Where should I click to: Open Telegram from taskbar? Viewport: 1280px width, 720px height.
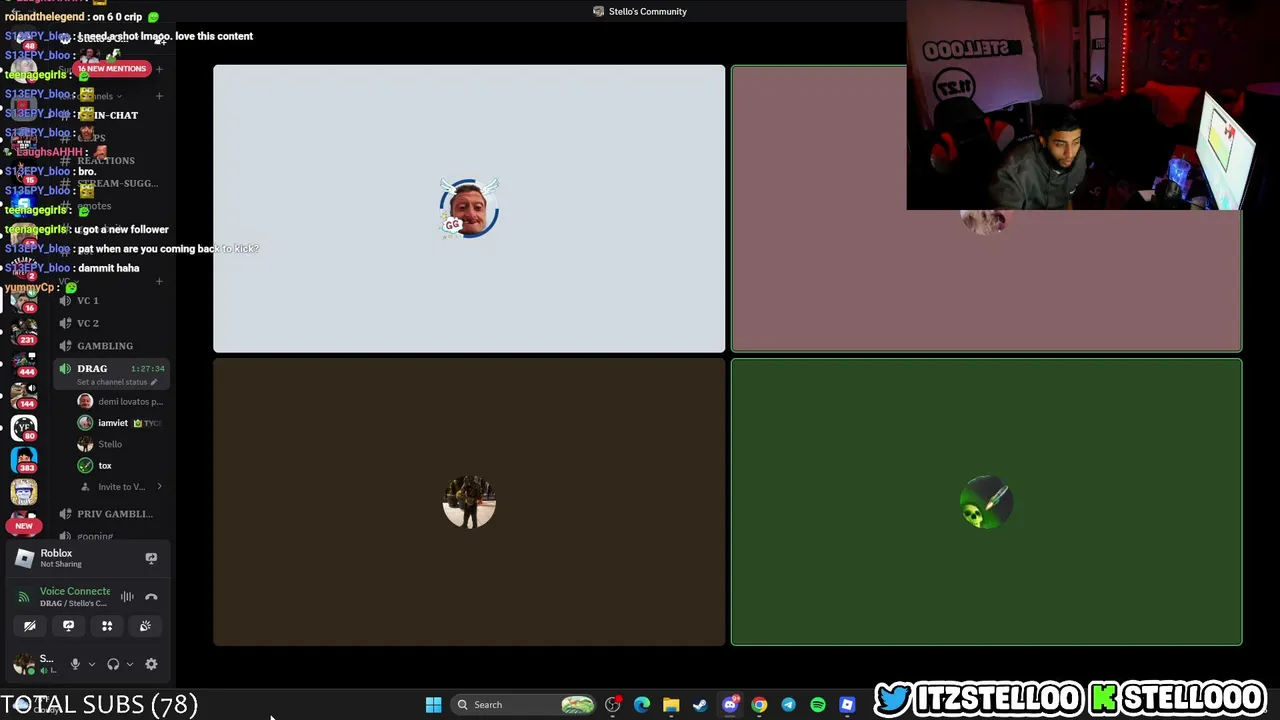coord(788,705)
